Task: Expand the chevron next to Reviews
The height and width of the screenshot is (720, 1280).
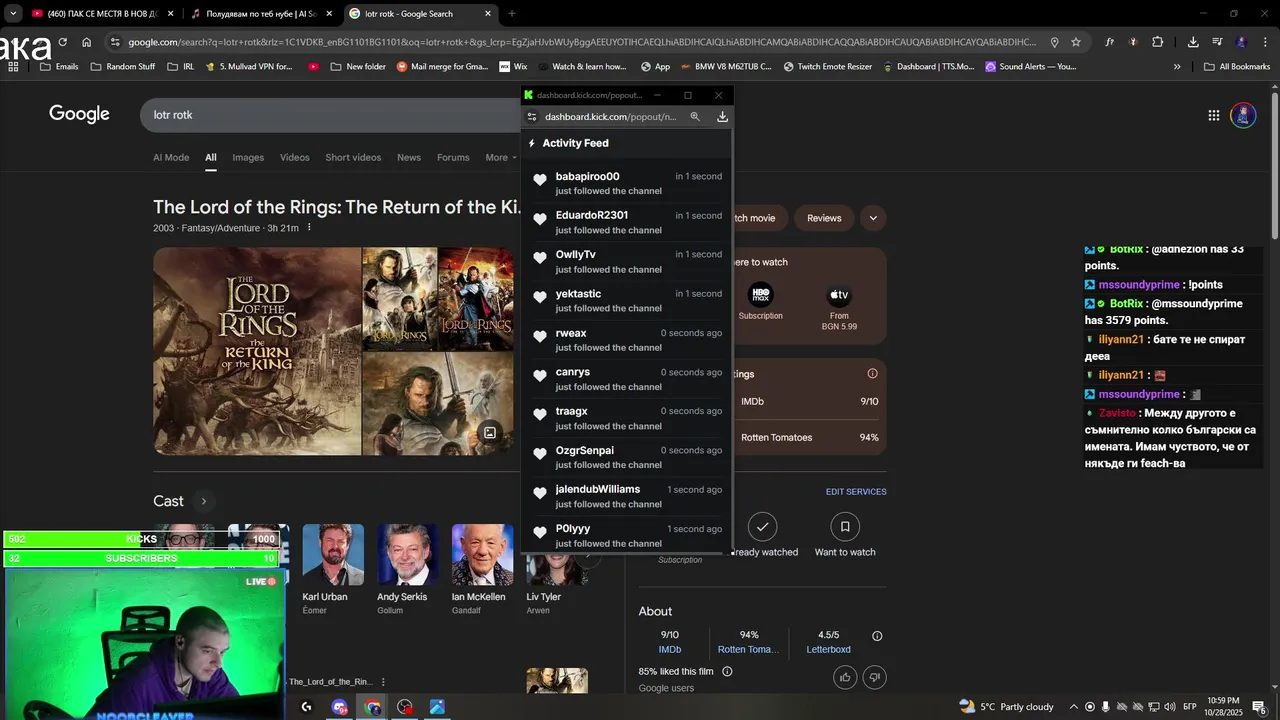Action: [x=873, y=218]
